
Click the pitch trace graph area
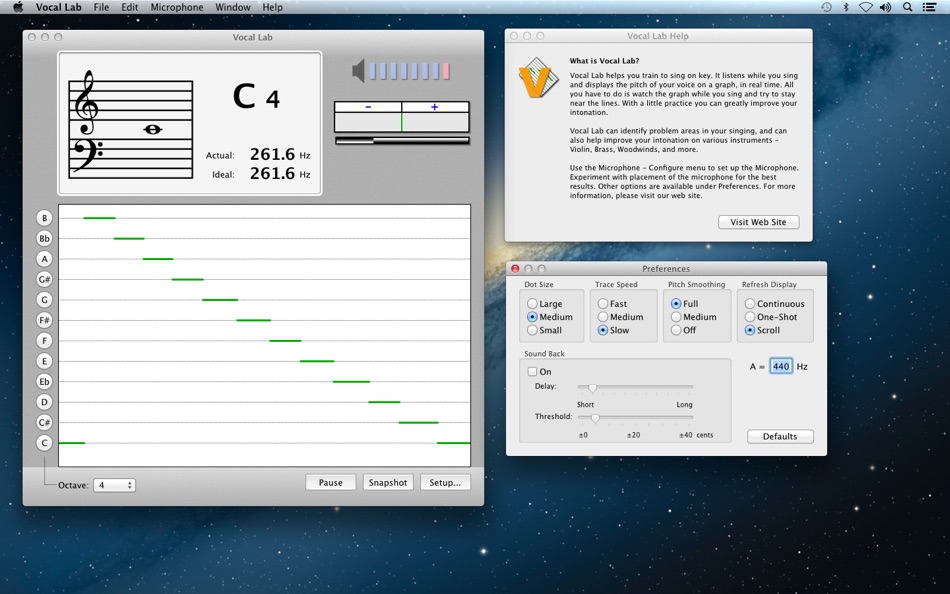(265, 336)
